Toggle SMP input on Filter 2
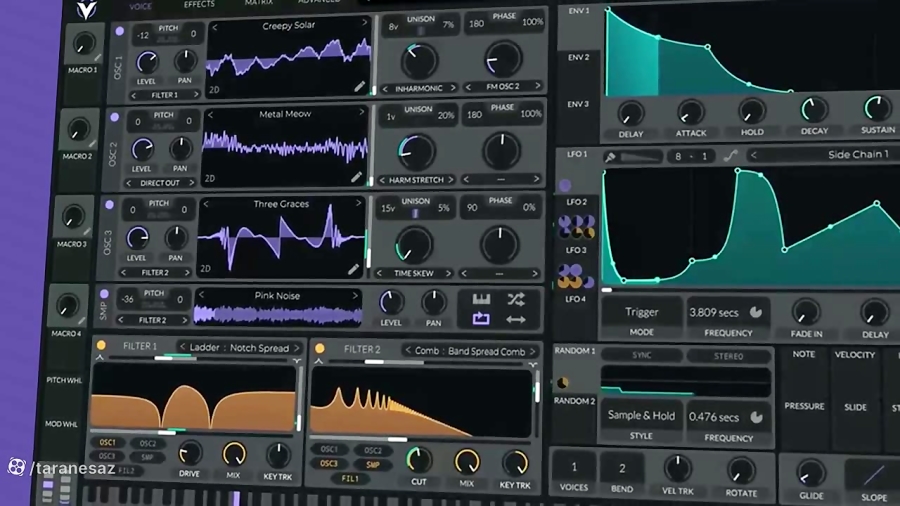 (373, 465)
